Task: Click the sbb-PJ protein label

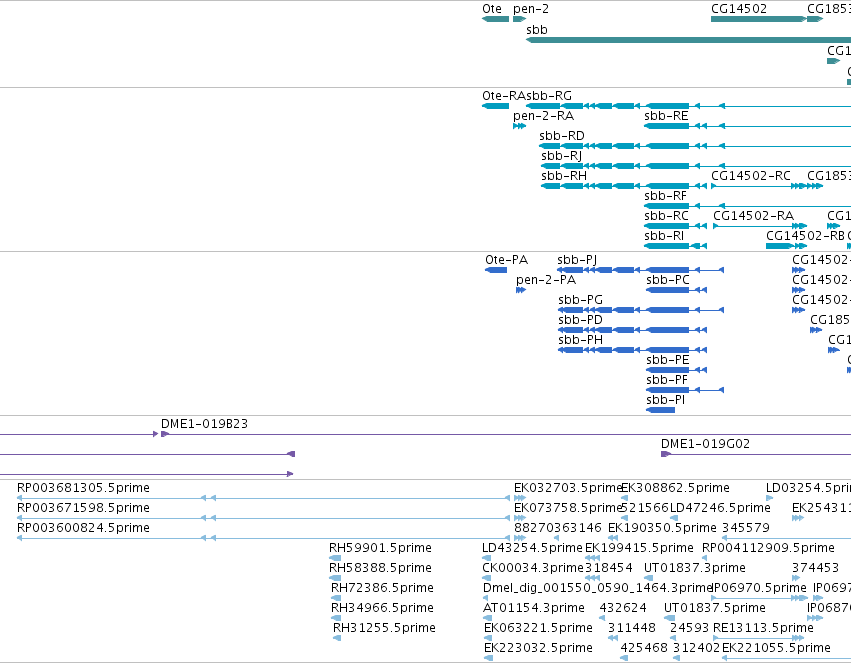Action: point(577,260)
